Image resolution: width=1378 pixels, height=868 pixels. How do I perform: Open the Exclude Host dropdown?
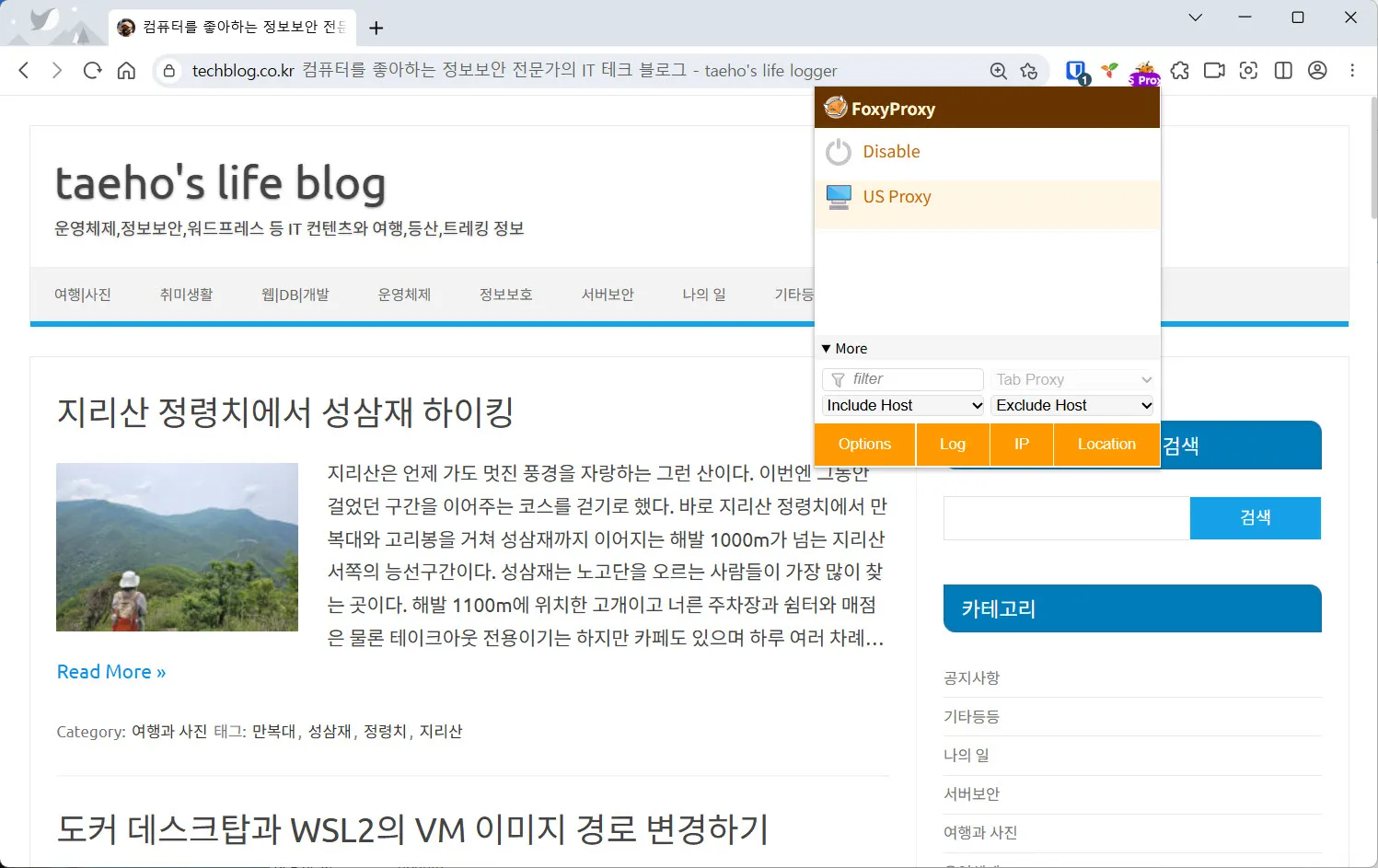click(1071, 405)
